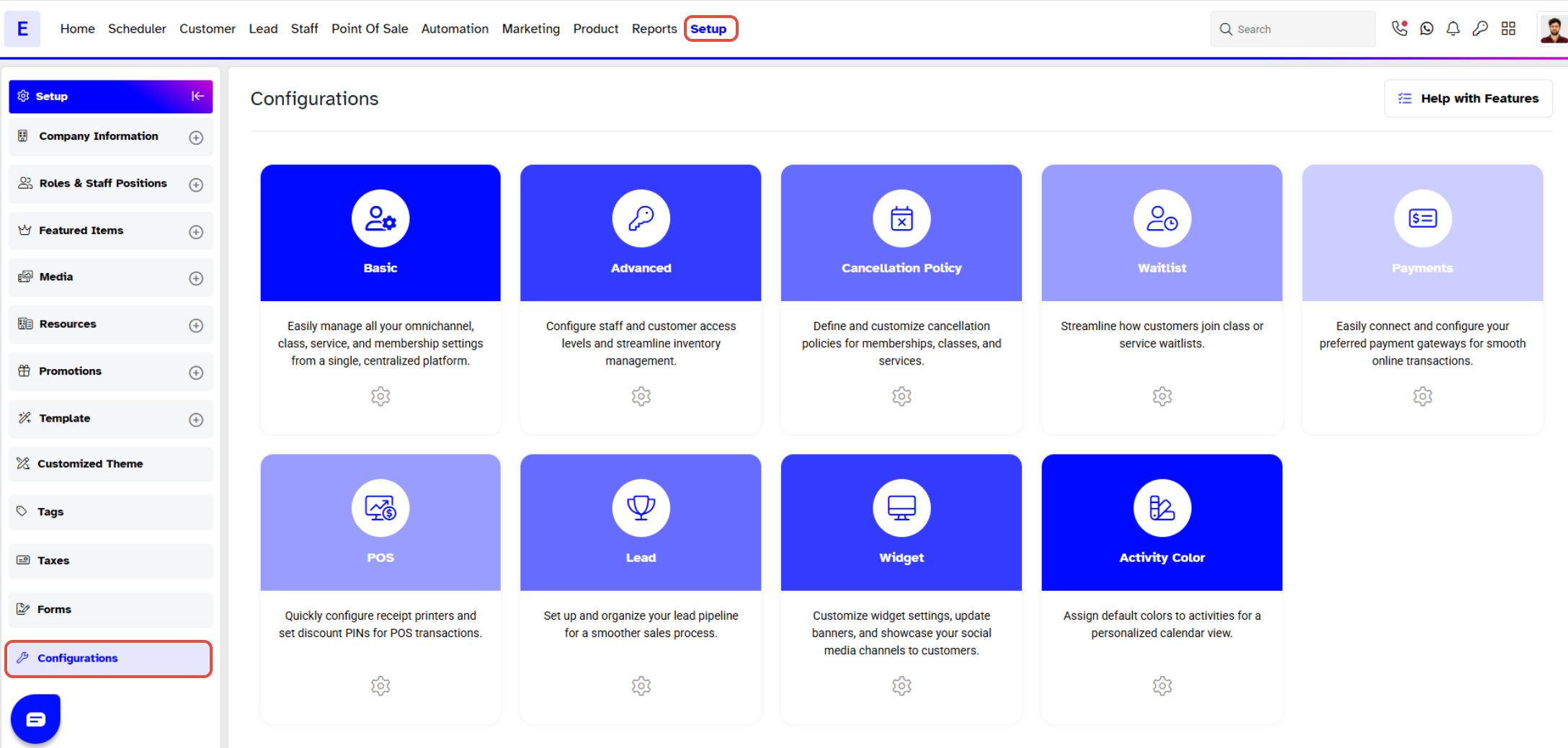
Task: Click Help with Features button
Action: pyautogui.click(x=1468, y=98)
